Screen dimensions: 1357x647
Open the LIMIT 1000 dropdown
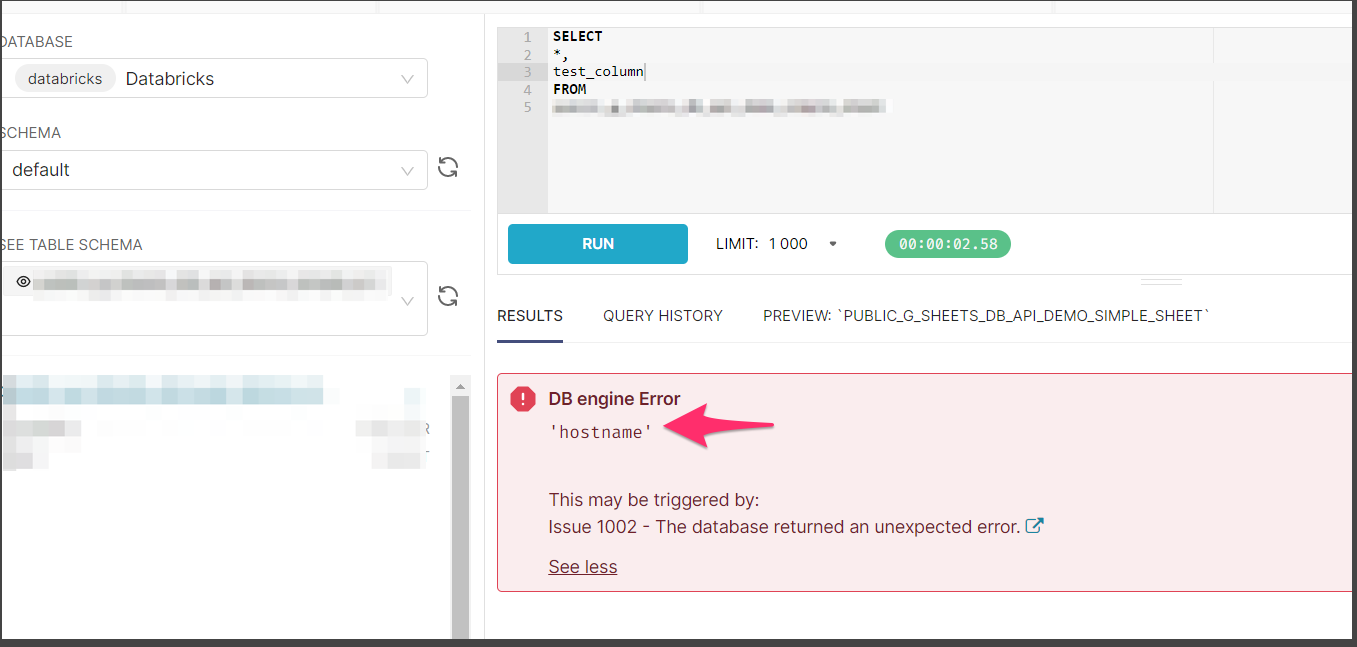(833, 243)
